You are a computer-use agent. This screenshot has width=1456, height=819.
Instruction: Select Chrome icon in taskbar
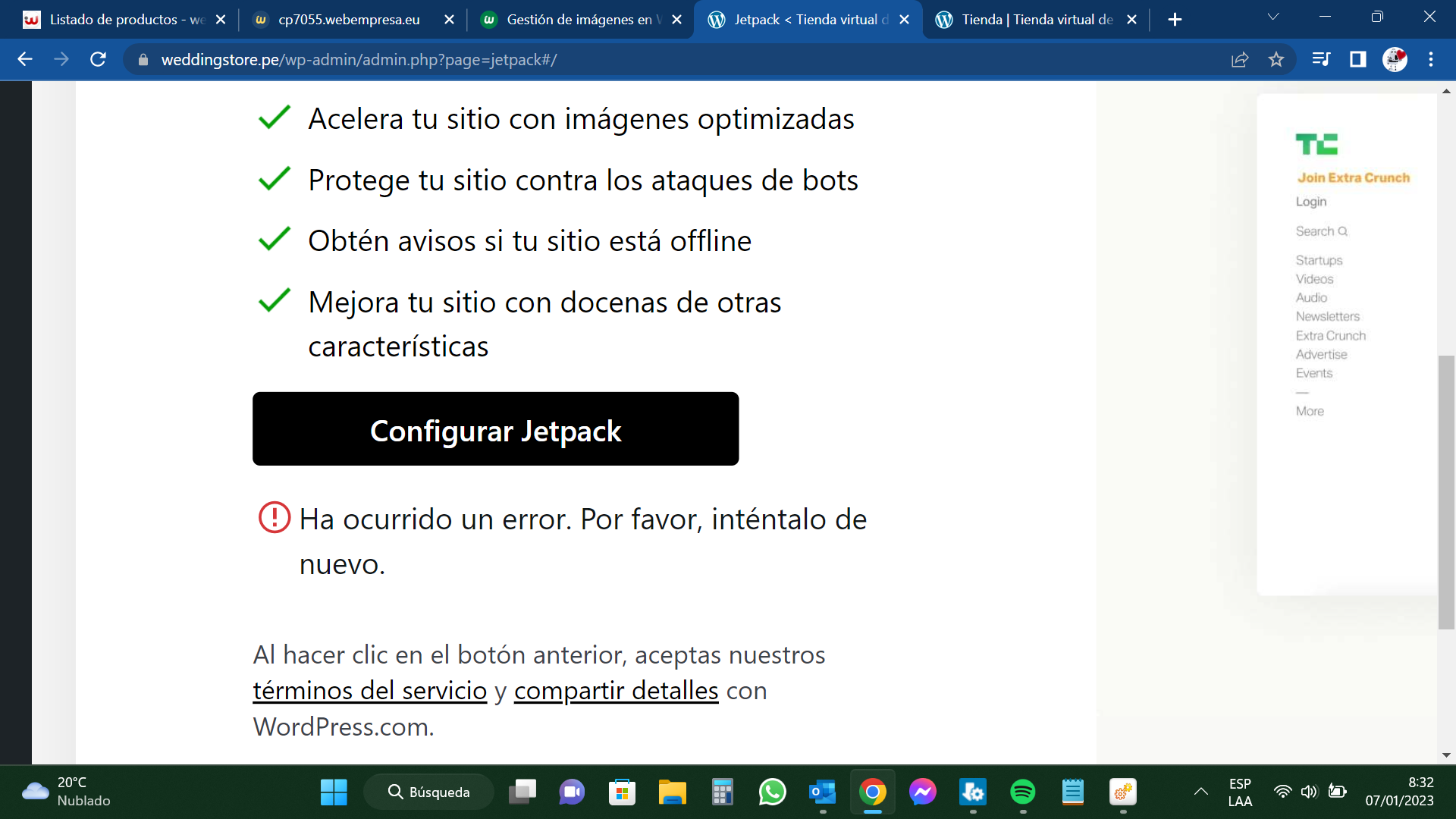pyautogui.click(x=873, y=792)
